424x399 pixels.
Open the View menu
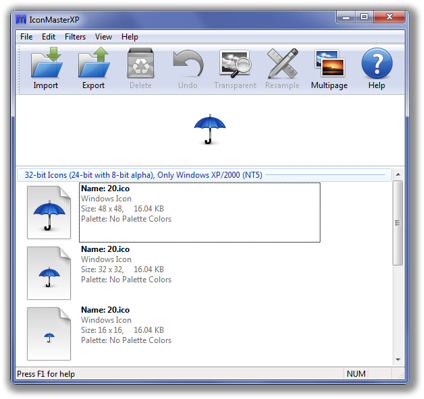tap(103, 37)
